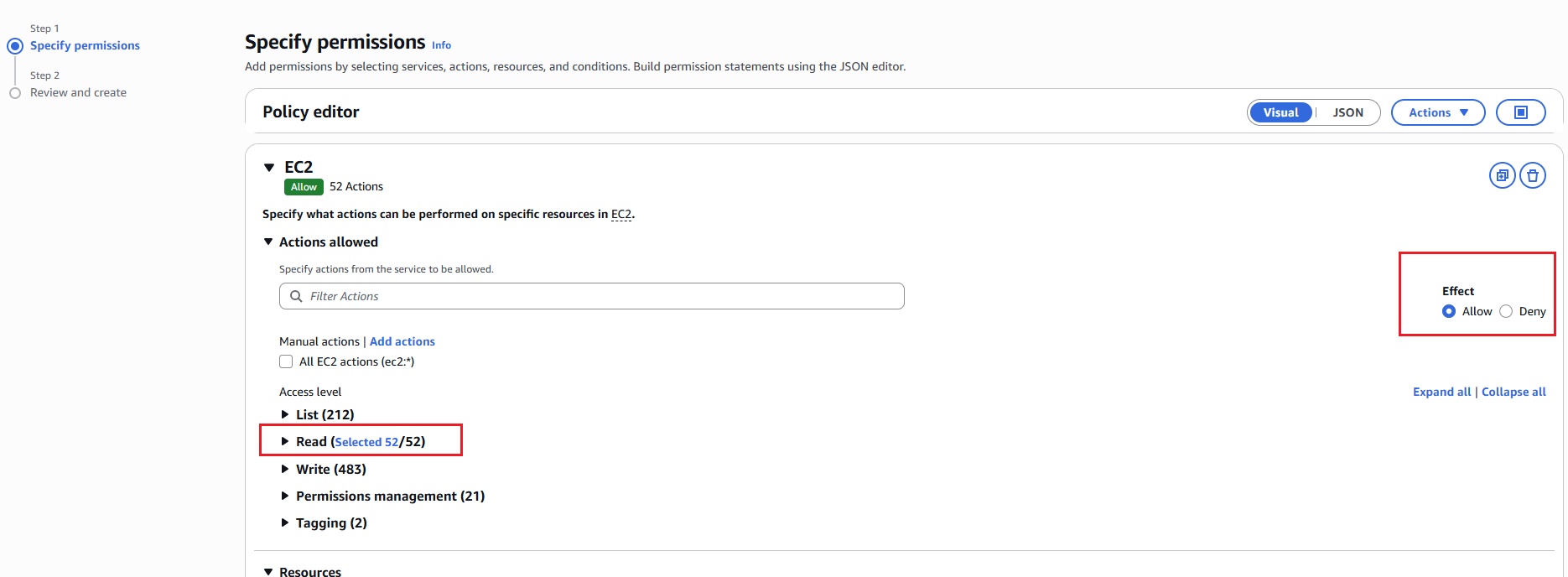Click the duplicate statement icon for EC2
The image size is (1568, 577).
pyautogui.click(x=1502, y=175)
